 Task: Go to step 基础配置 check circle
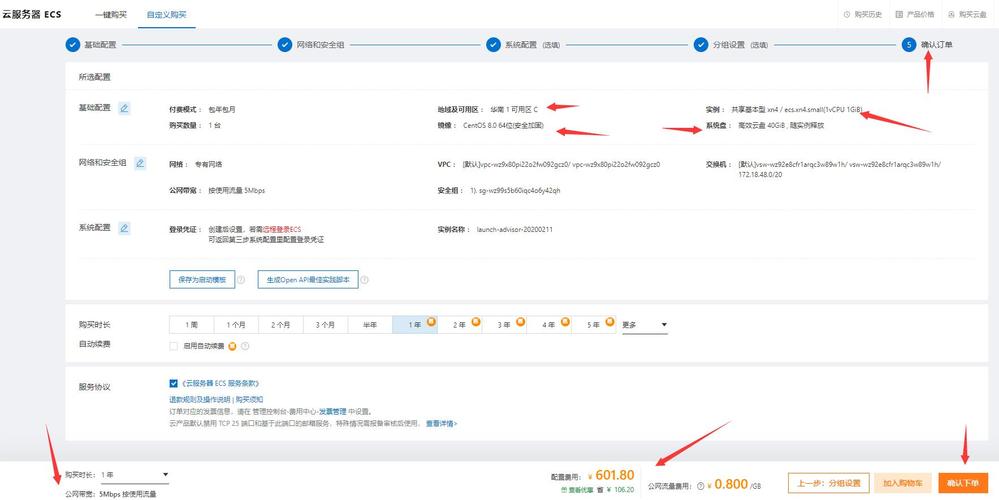pos(73,45)
